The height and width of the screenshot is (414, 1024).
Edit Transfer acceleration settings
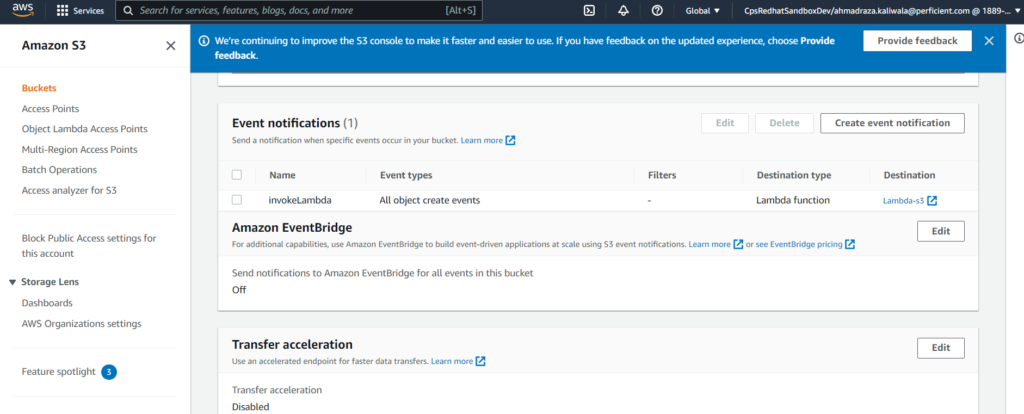[x=940, y=348]
